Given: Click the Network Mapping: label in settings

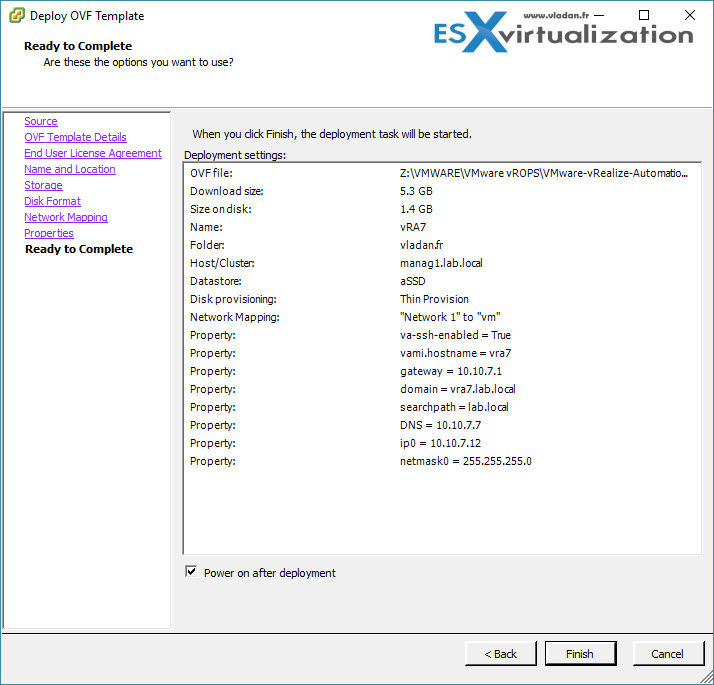Looking at the screenshot, I should point(235,317).
